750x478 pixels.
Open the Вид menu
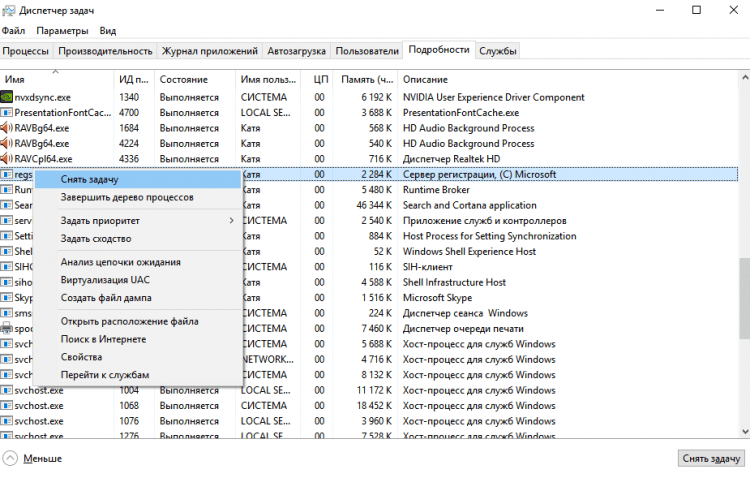(108, 31)
